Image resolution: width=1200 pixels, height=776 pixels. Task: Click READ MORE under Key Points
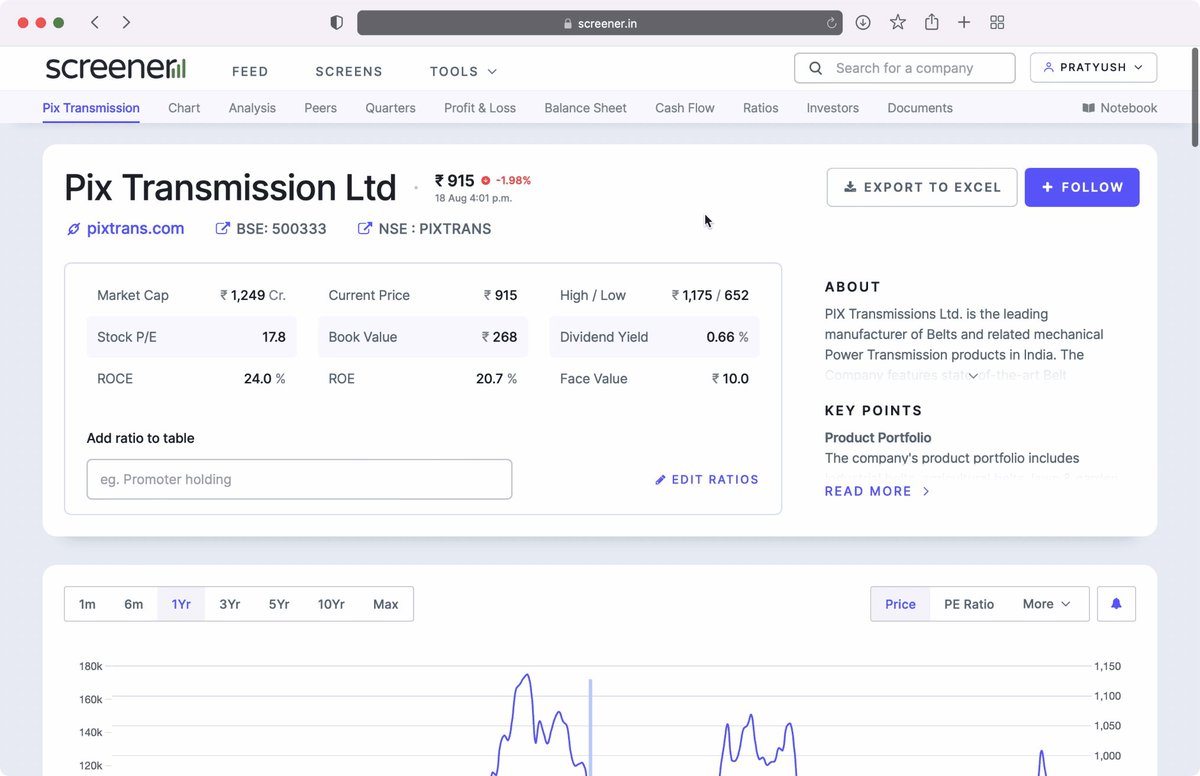[x=877, y=491]
